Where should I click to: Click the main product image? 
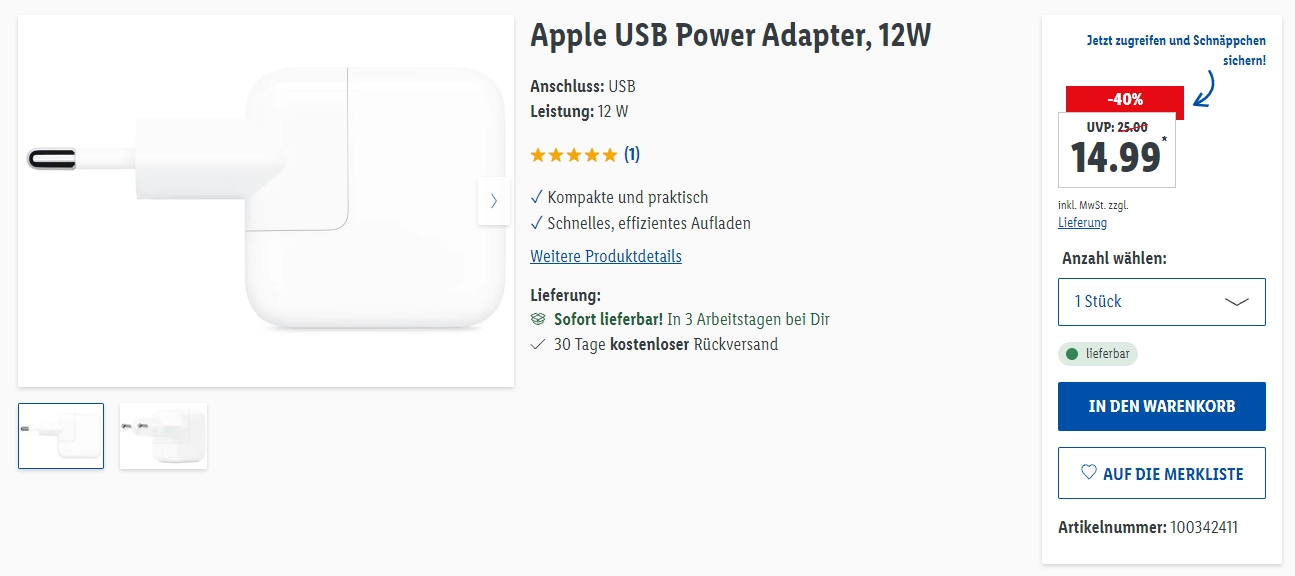266,201
